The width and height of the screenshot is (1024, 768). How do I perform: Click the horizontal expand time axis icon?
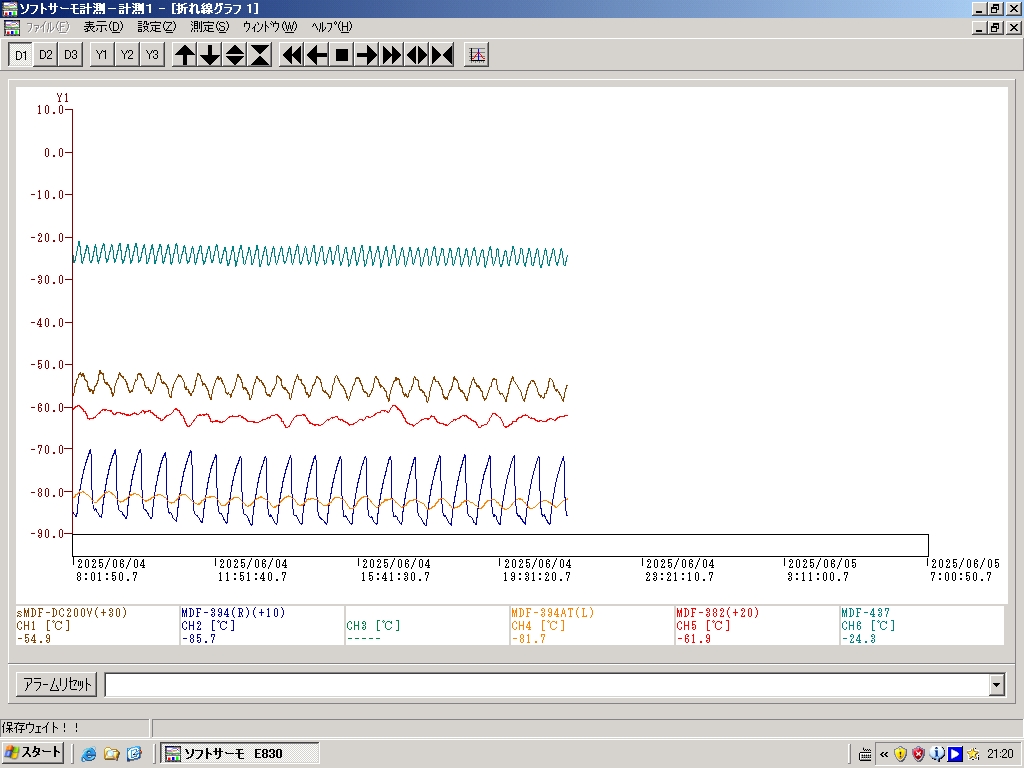click(x=417, y=55)
